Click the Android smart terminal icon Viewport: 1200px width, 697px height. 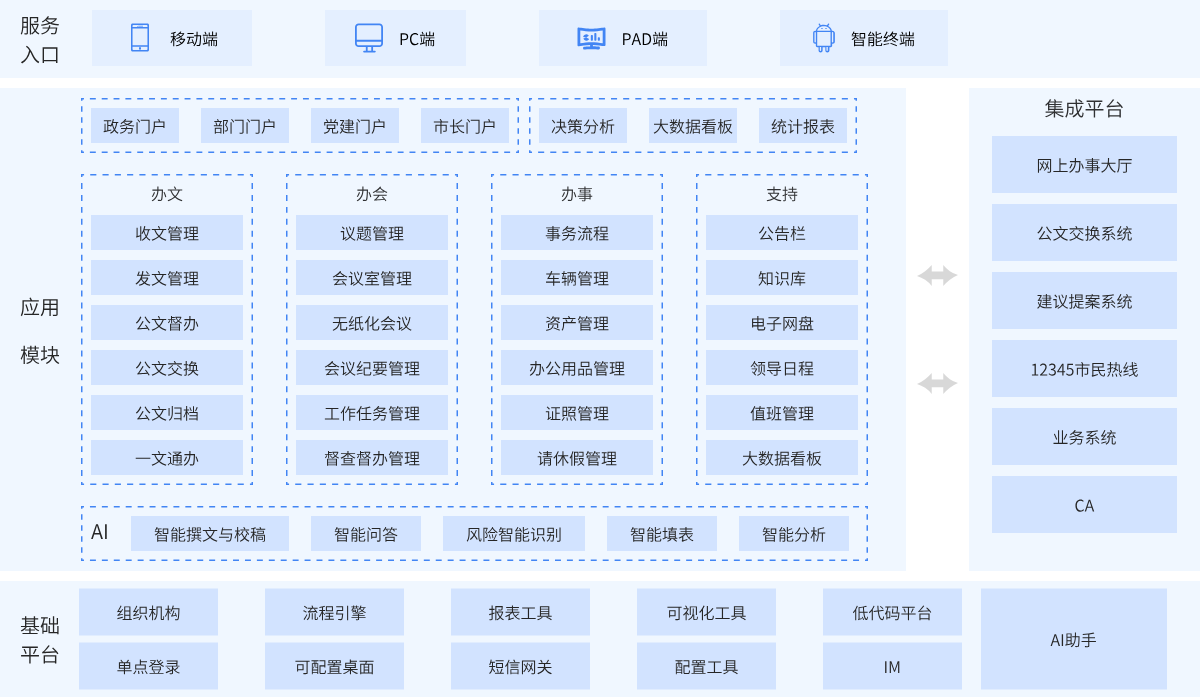click(x=823, y=38)
